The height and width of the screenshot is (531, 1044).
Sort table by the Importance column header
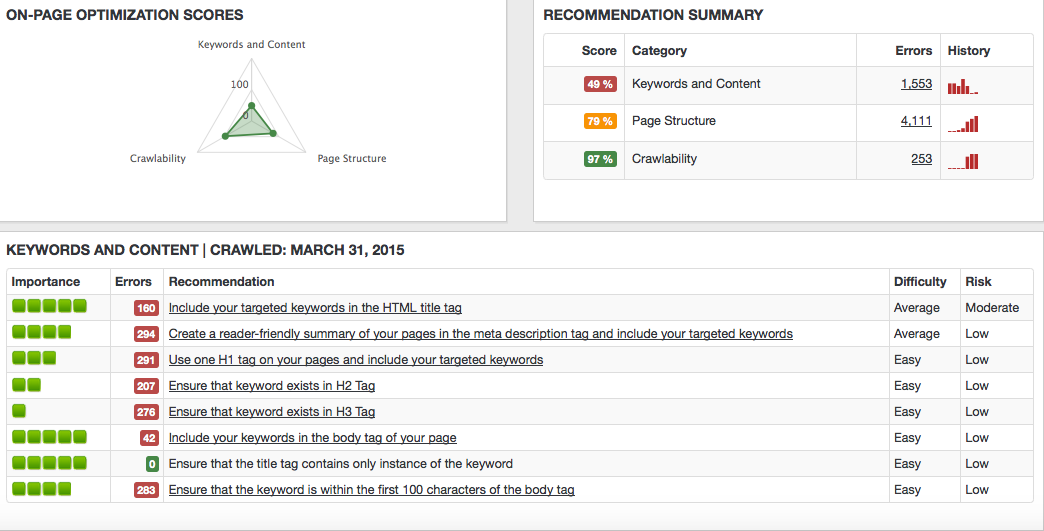point(45,282)
